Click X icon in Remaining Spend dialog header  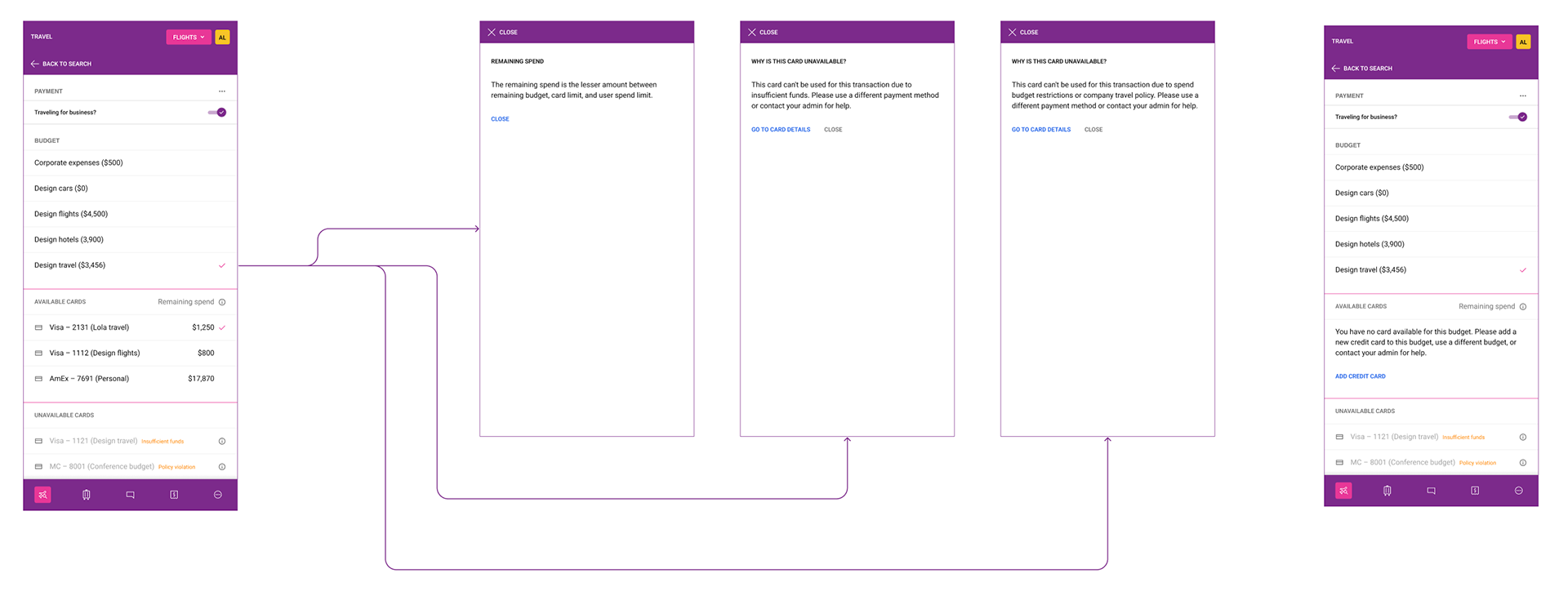(x=492, y=33)
